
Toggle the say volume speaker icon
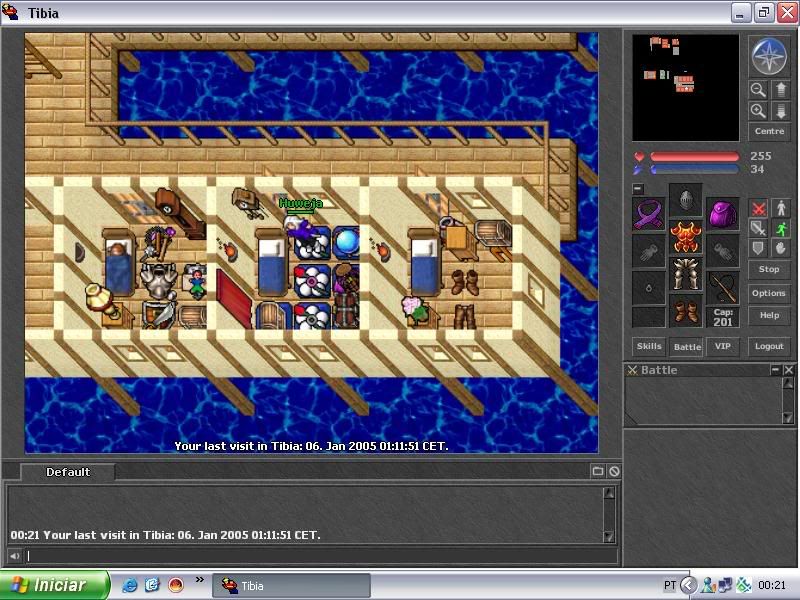pos(14,556)
